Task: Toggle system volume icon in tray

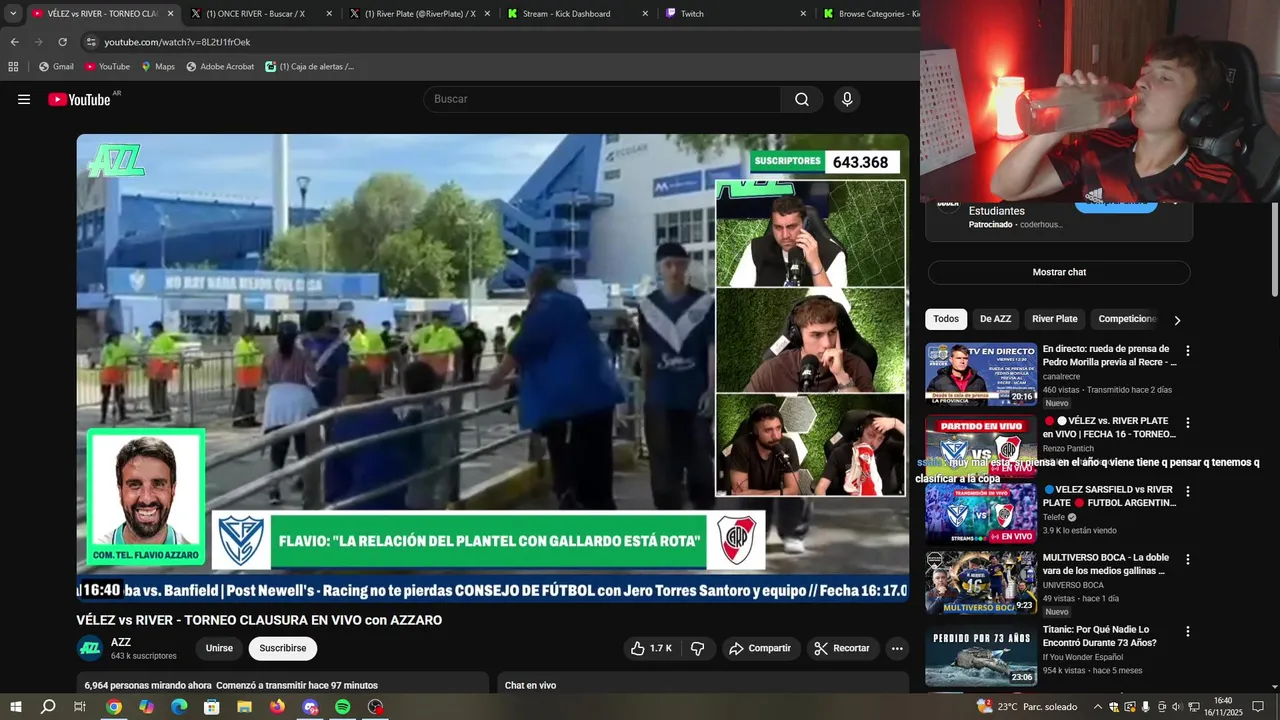Action: pyautogui.click(x=1176, y=707)
